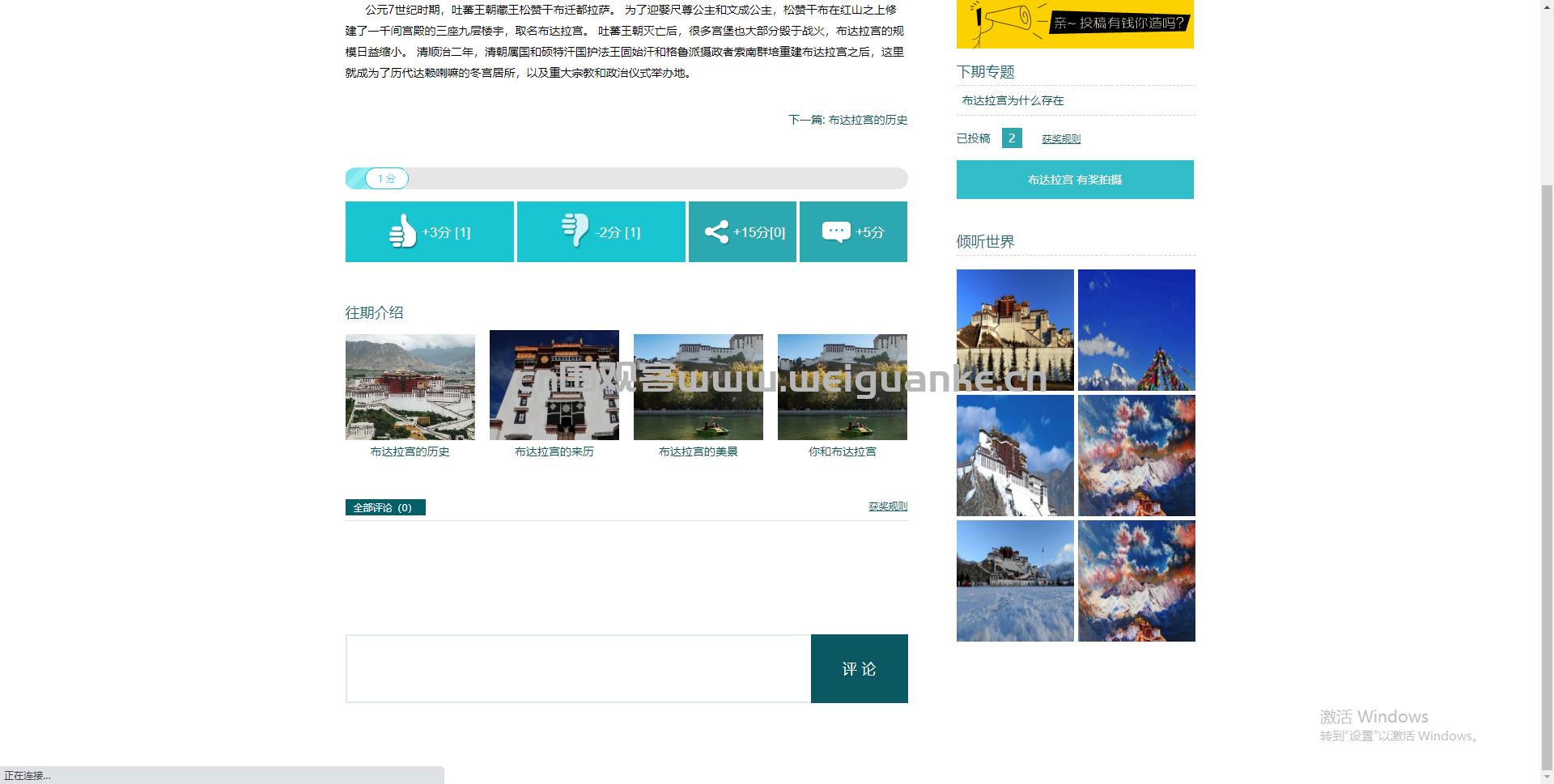1554x784 pixels.
Task: Open the 你和布达拉宫 thumbnail
Action: [842, 386]
